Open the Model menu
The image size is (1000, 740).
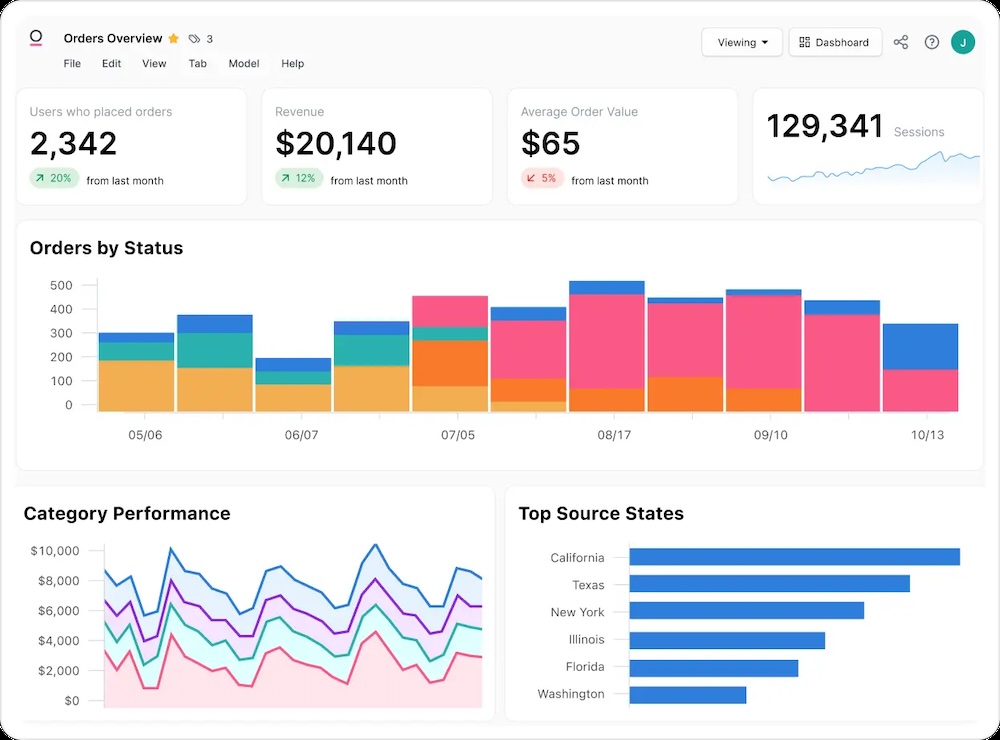coord(244,64)
